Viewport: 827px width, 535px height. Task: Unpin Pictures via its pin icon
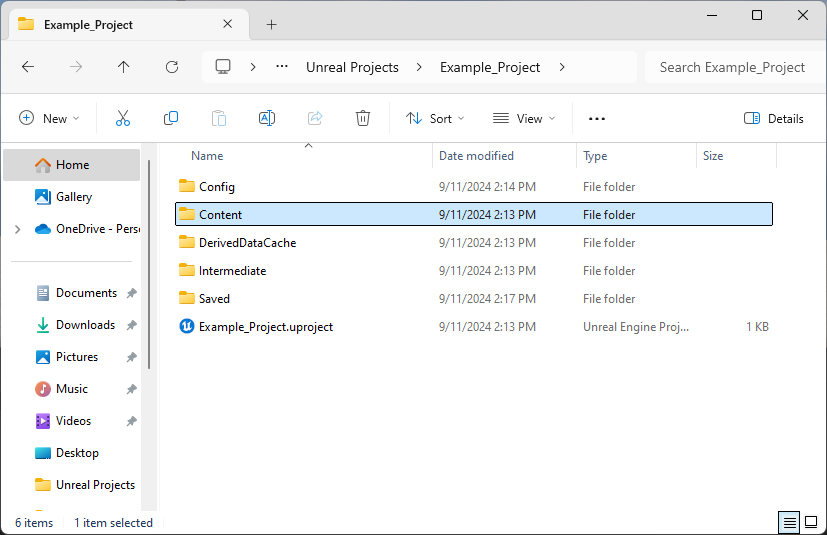point(132,357)
